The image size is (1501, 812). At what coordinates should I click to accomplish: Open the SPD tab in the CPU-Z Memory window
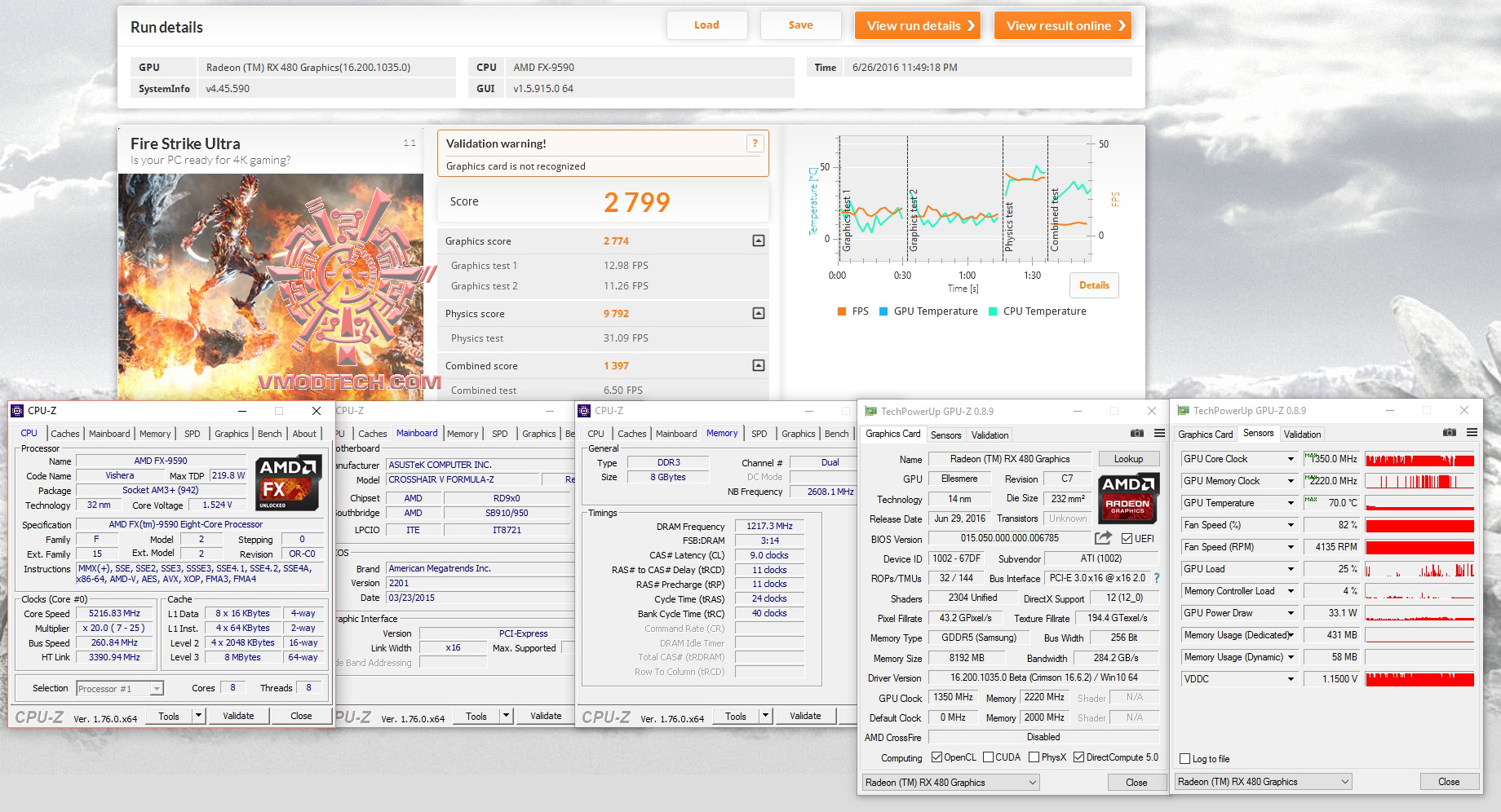(x=759, y=434)
